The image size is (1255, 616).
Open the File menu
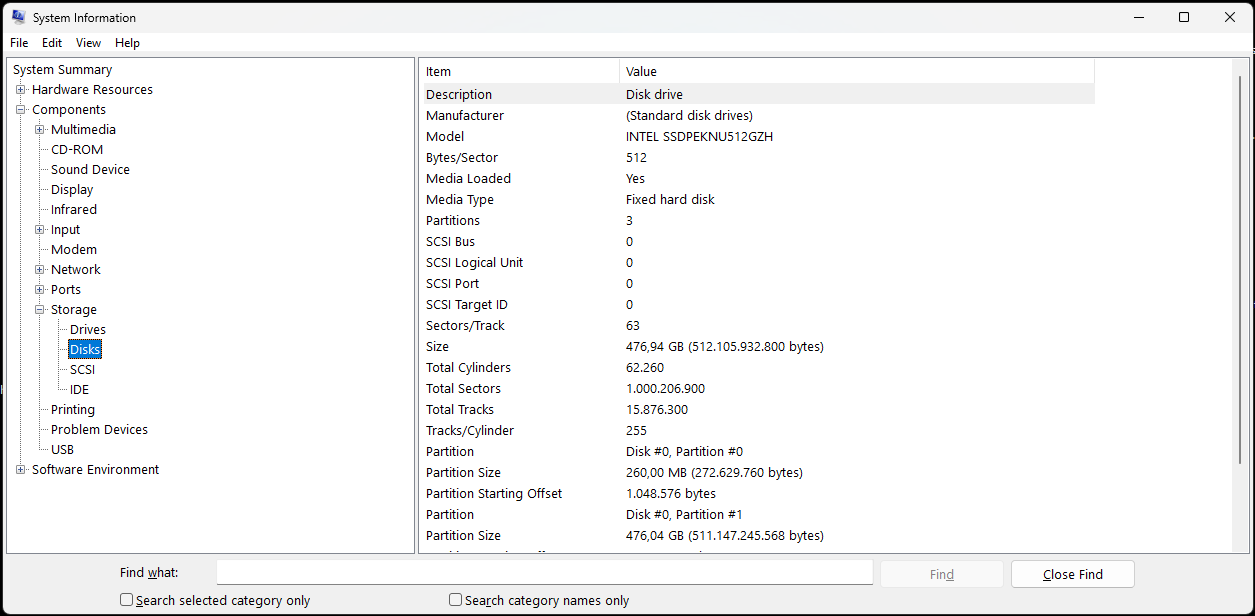(18, 42)
